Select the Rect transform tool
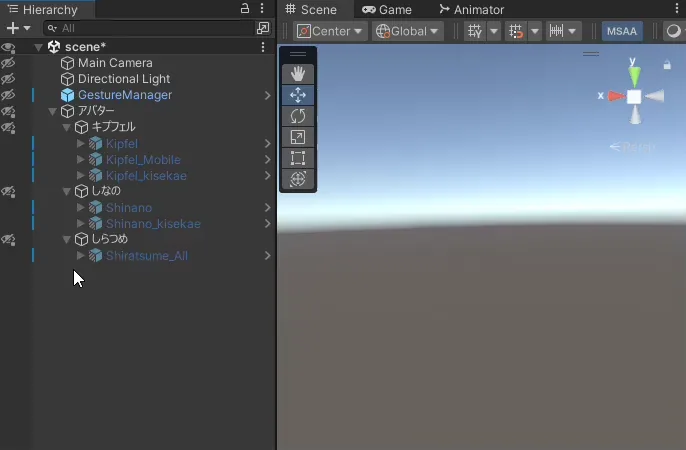 298,158
